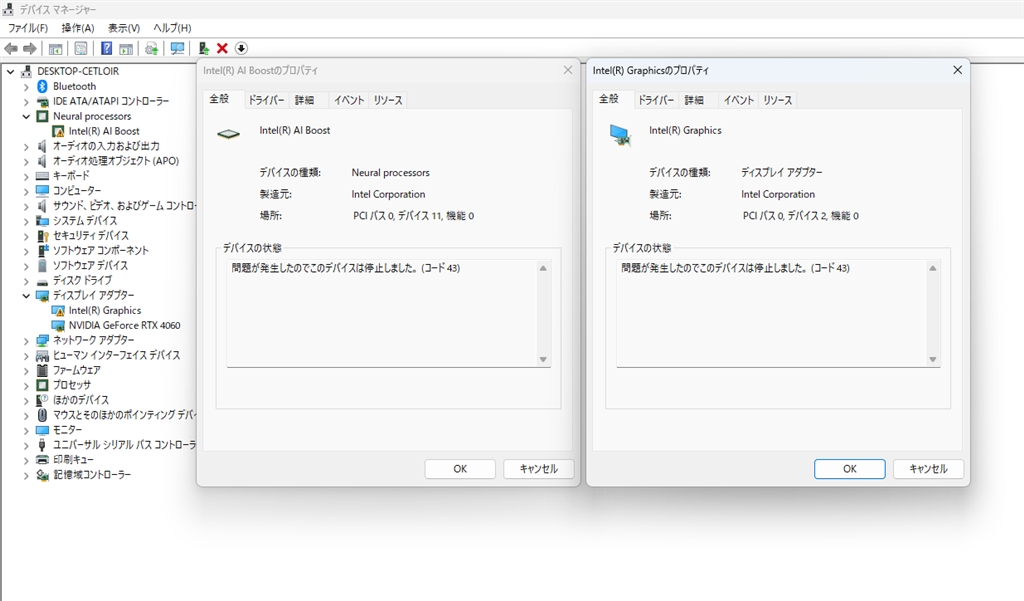Scan for hardware changes via monitor icon
This screenshot has height=601, width=1024.
click(x=177, y=48)
